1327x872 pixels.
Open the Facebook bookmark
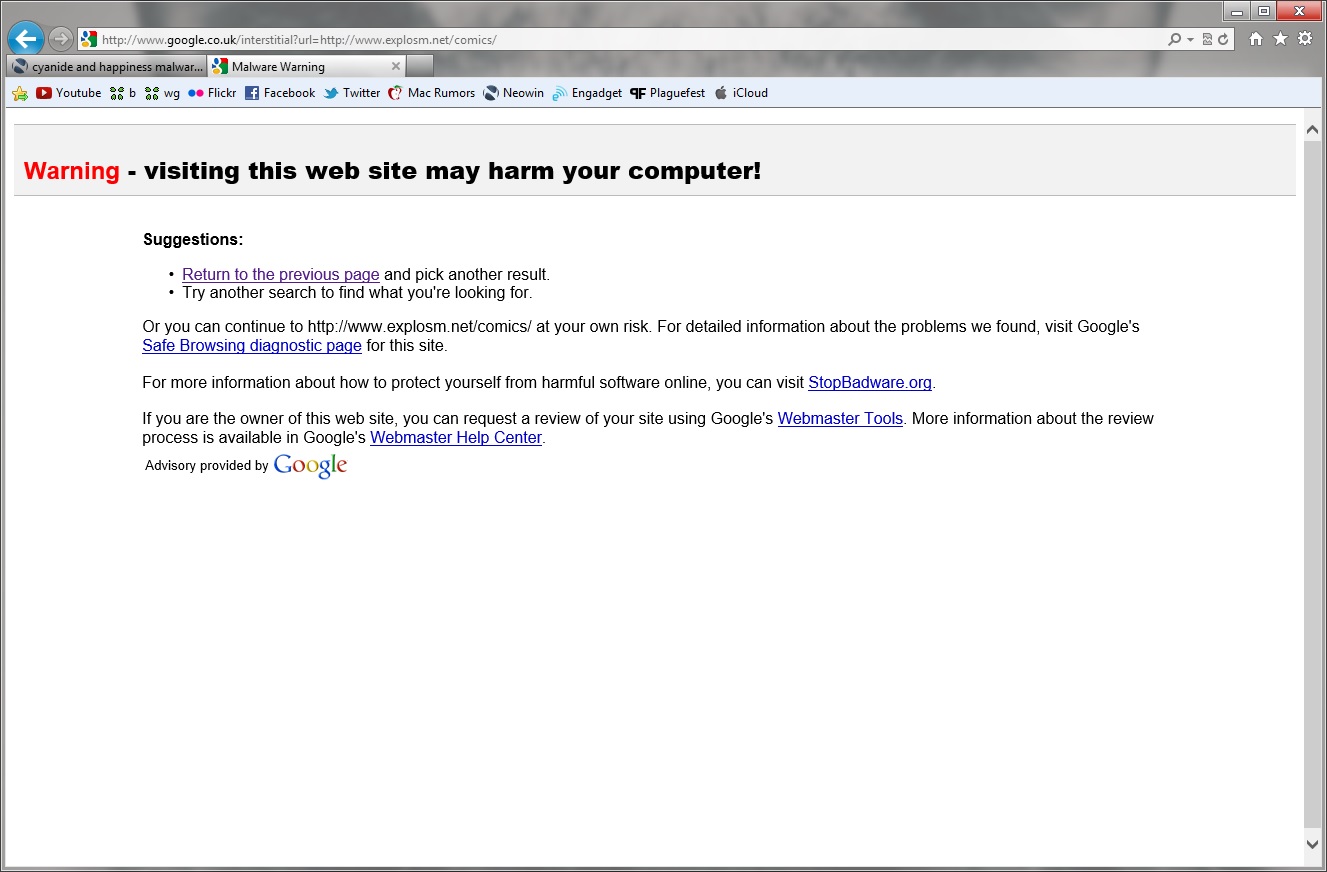click(x=280, y=93)
